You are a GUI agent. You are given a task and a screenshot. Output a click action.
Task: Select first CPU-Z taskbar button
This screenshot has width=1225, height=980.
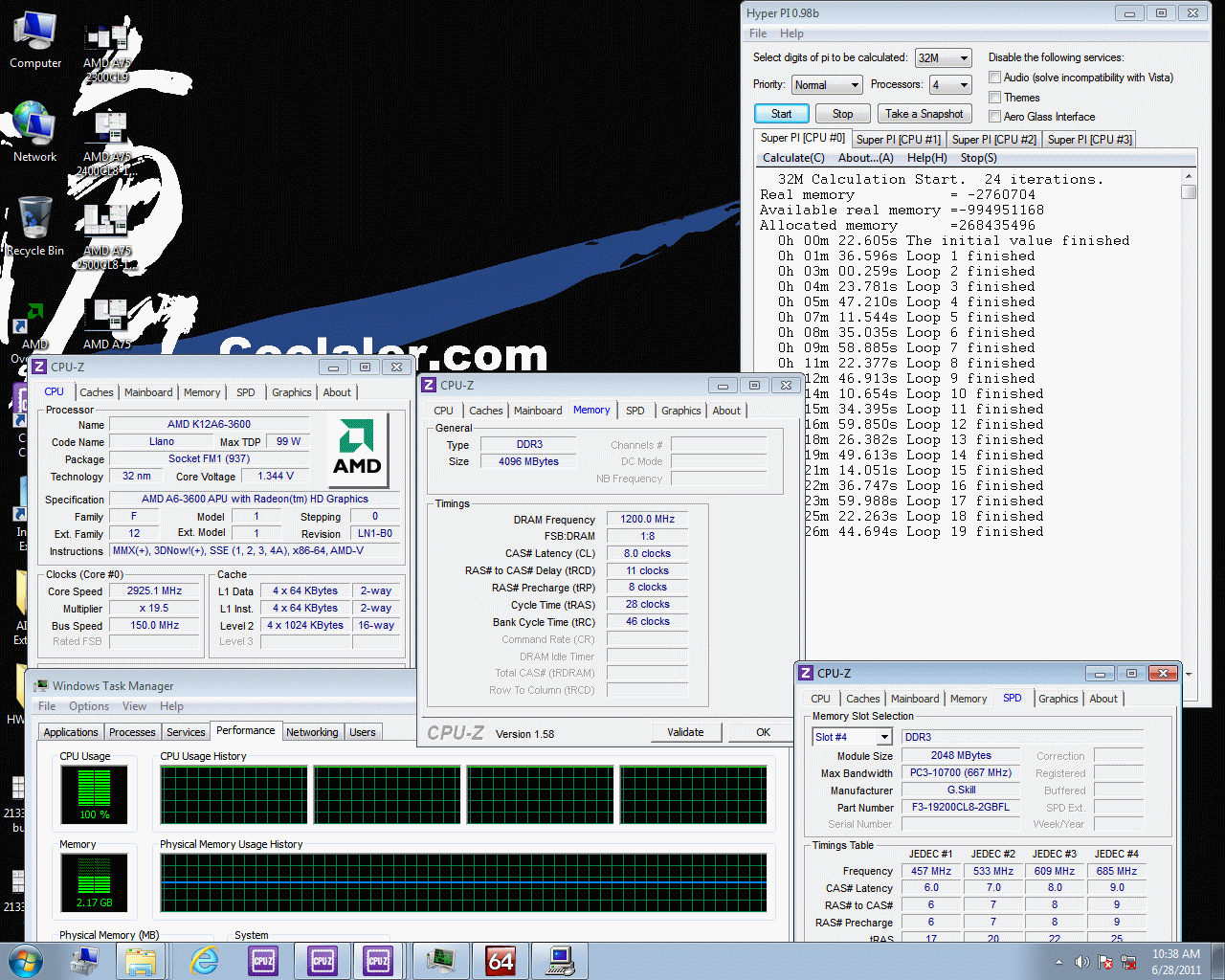pos(263,961)
